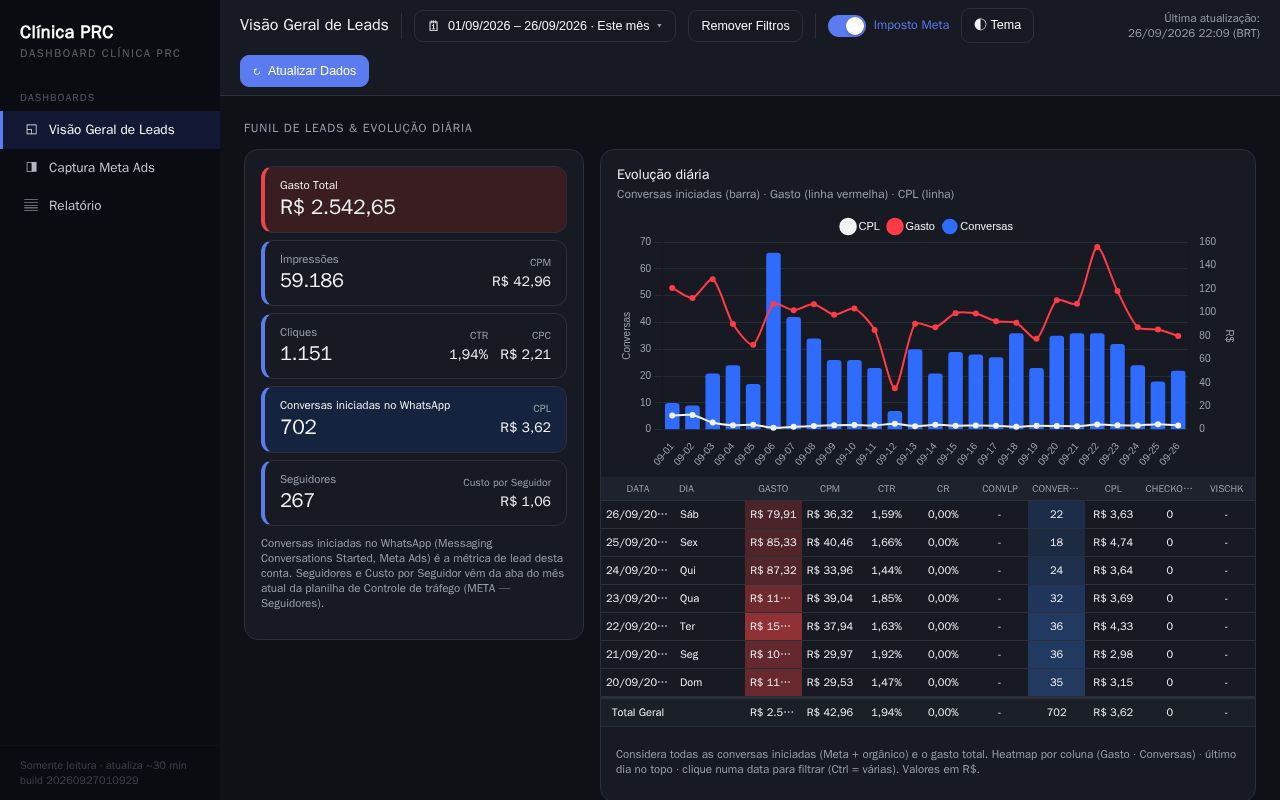Click the 22/09 date cell
Image resolution: width=1280 pixels, height=800 pixels.
(x=637, y=626)
